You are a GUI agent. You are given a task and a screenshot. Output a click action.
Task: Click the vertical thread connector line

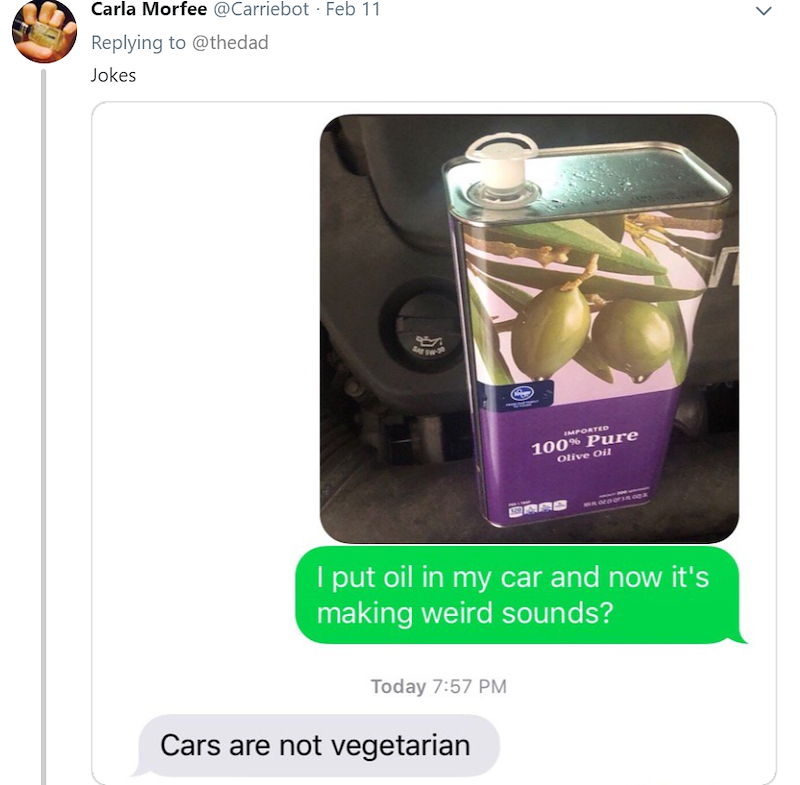coord(43,426)
